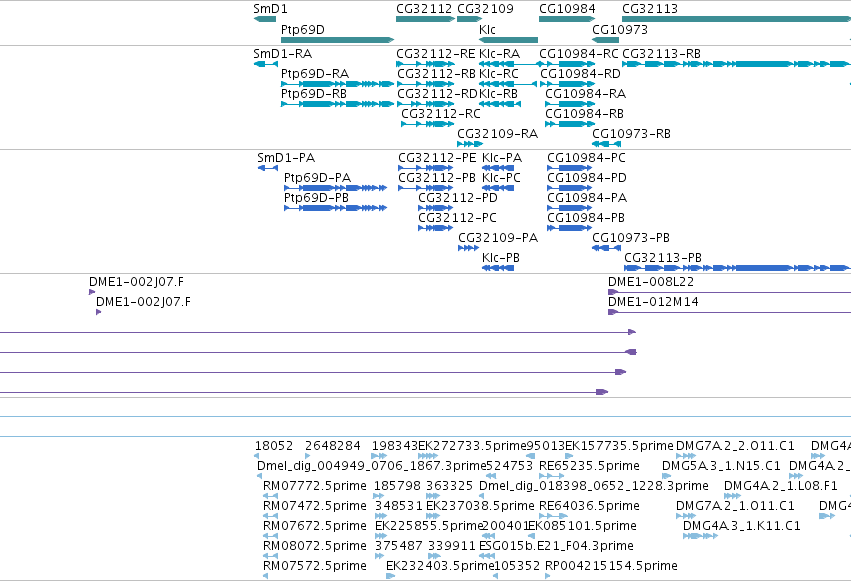Select the 185798 EST feature
The height and width of the screenshot is (581, 851).
(378, 496)
